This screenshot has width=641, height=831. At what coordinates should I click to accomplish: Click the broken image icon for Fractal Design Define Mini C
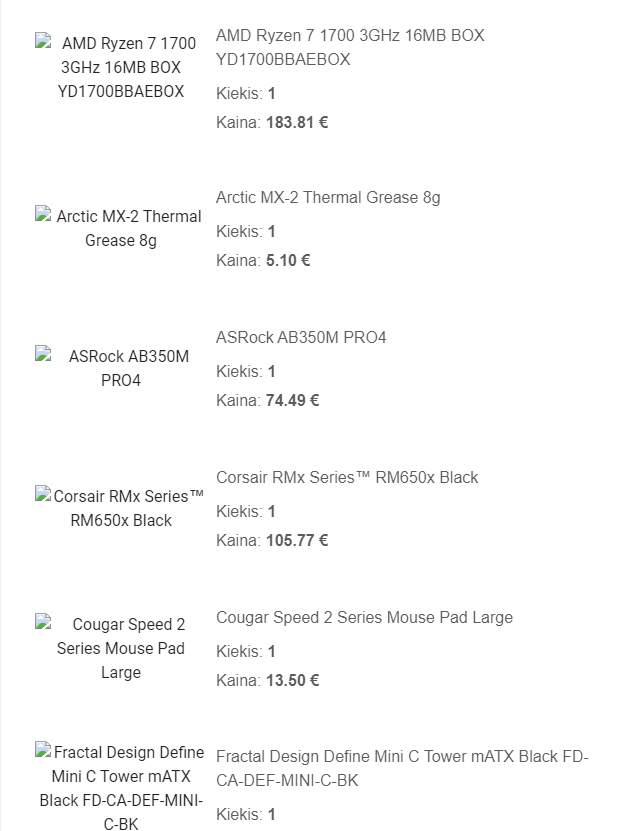coord(43,750)
